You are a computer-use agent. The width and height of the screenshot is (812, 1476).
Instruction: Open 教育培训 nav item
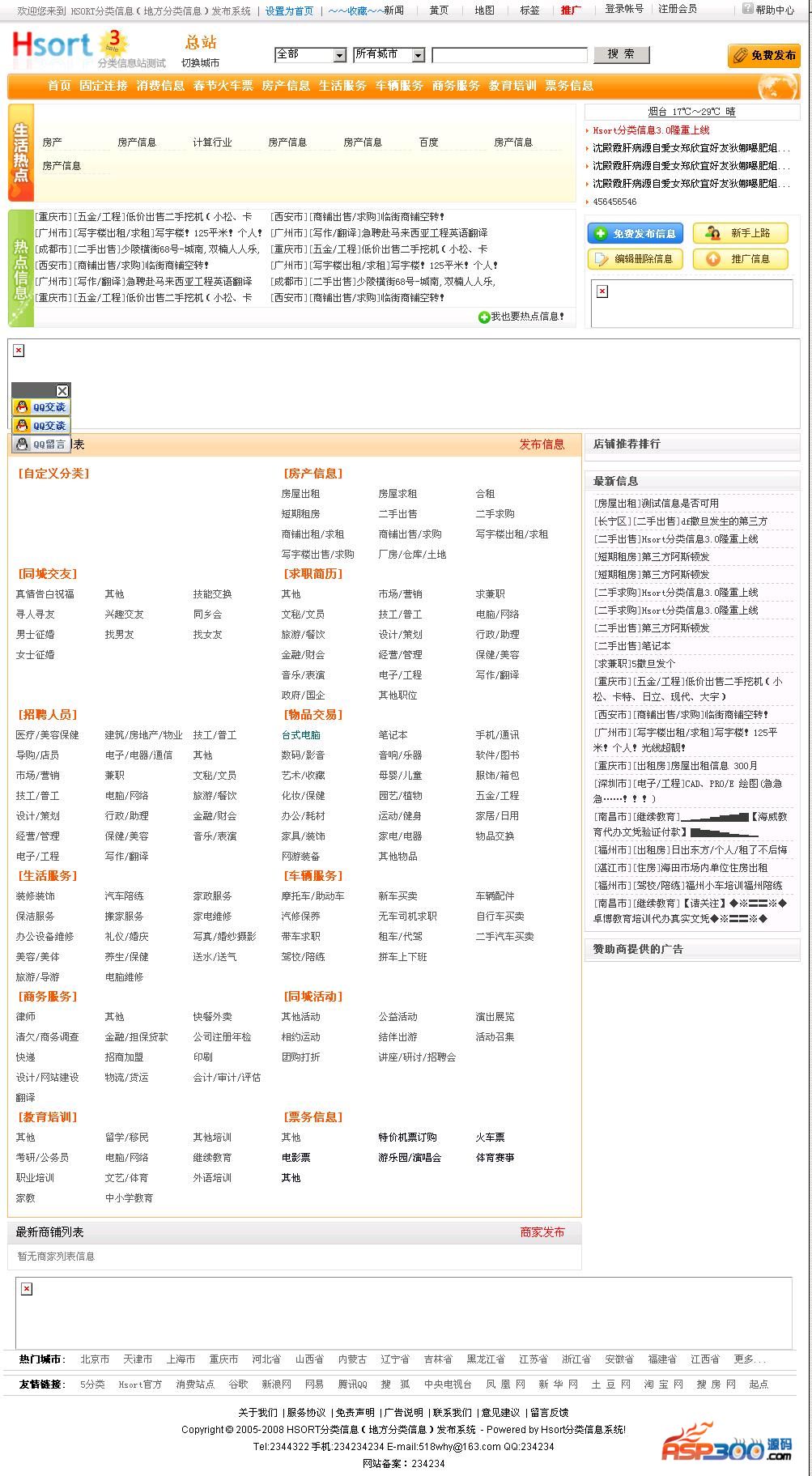click(x=512, y=86)
